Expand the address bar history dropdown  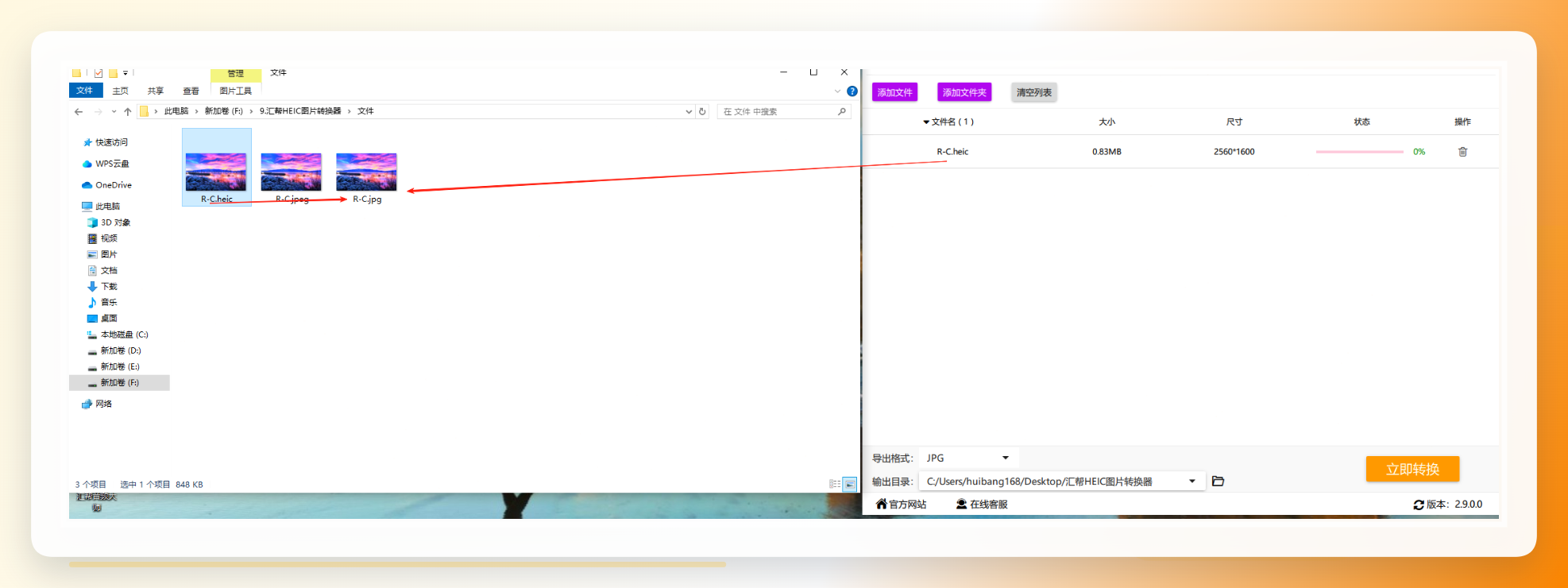tap(688, 112)
